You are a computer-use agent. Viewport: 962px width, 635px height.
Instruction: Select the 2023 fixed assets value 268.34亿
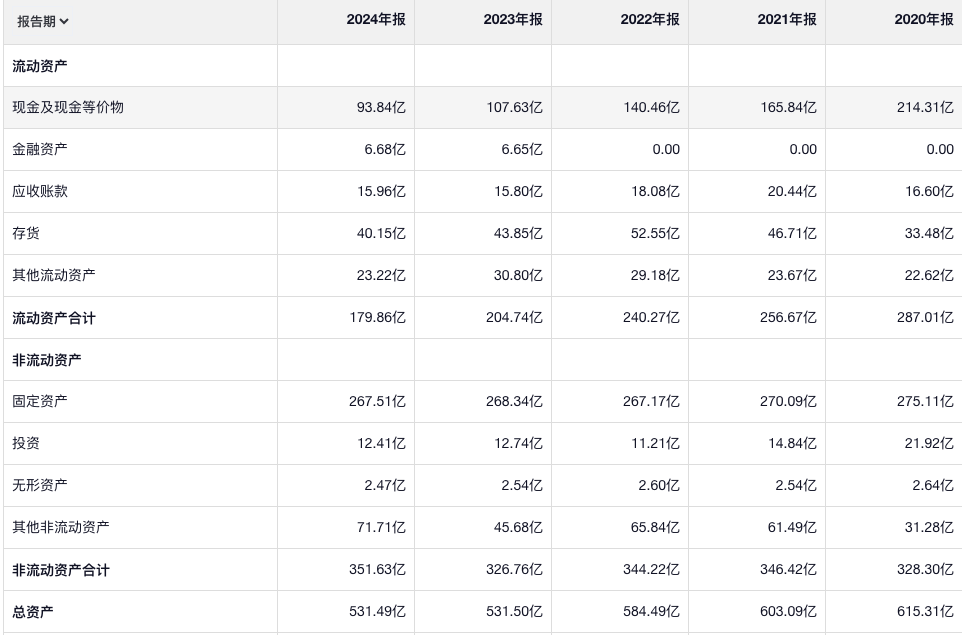point(515,401)
